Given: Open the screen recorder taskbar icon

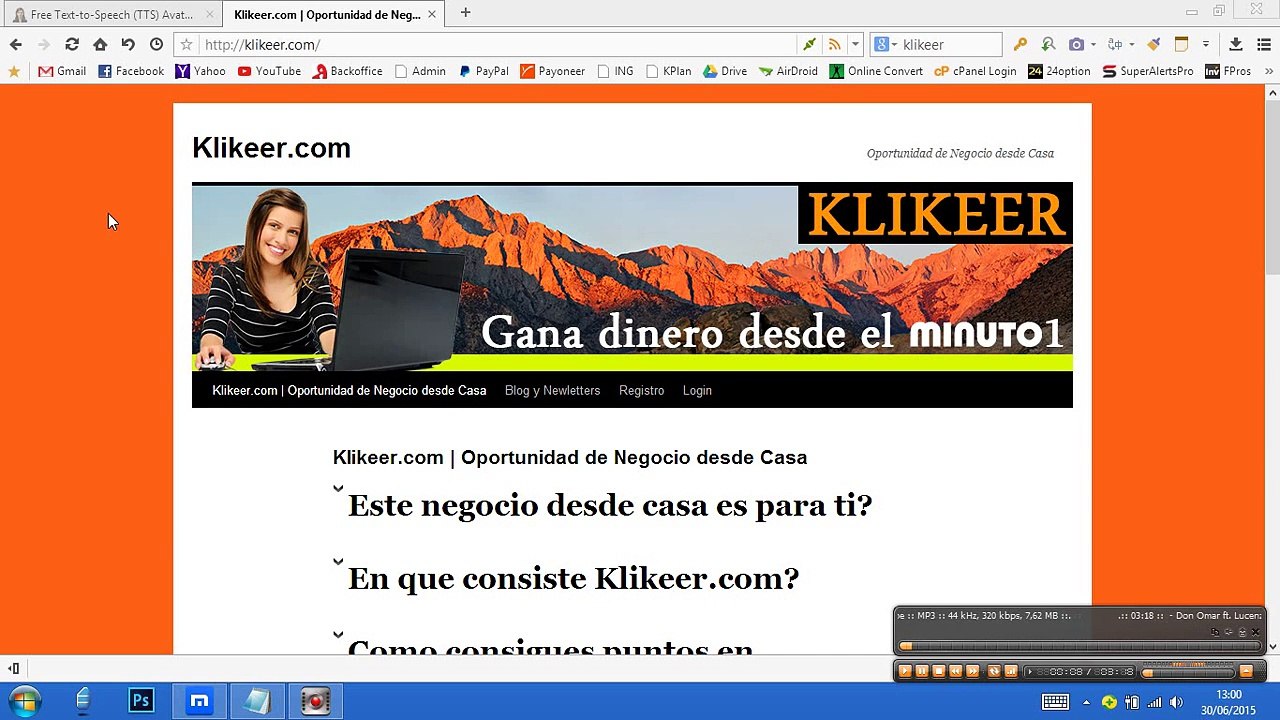Looking at the screenshot, I should 316,701.
